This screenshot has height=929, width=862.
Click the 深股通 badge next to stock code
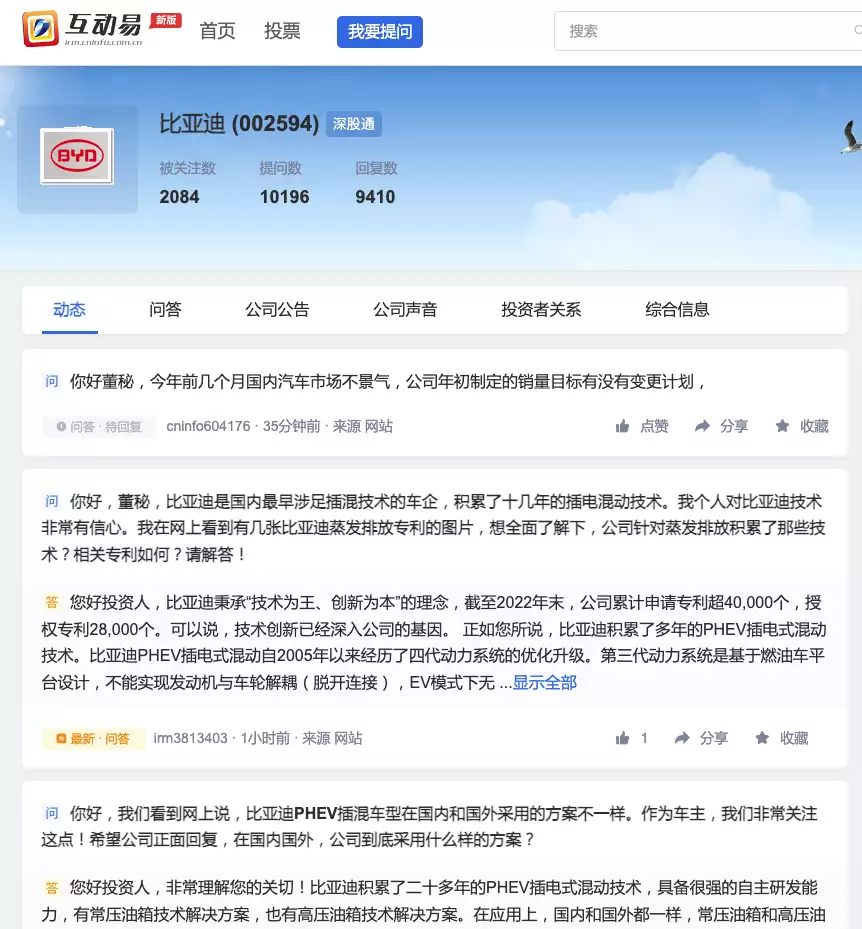pyautogui.click(x=354, y=125)
